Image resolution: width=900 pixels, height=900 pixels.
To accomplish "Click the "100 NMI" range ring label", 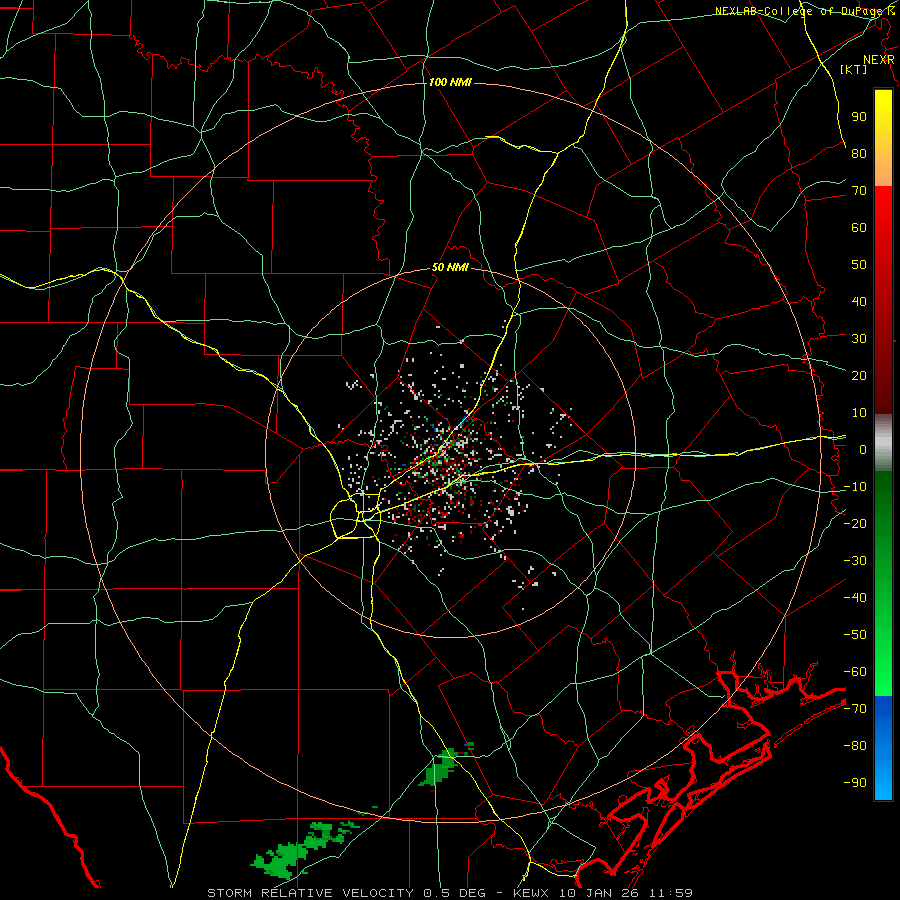I will pyautogui.click(x=450, y=82).
